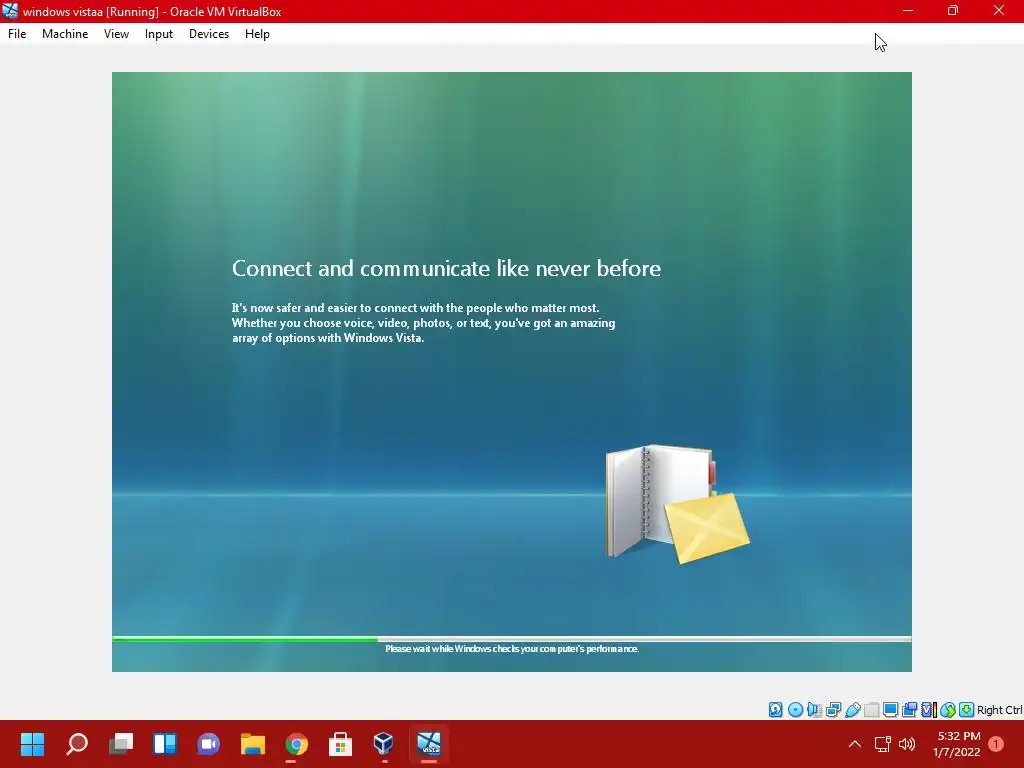
Task: Click the optical disk status icon
Action: [795, 709]
